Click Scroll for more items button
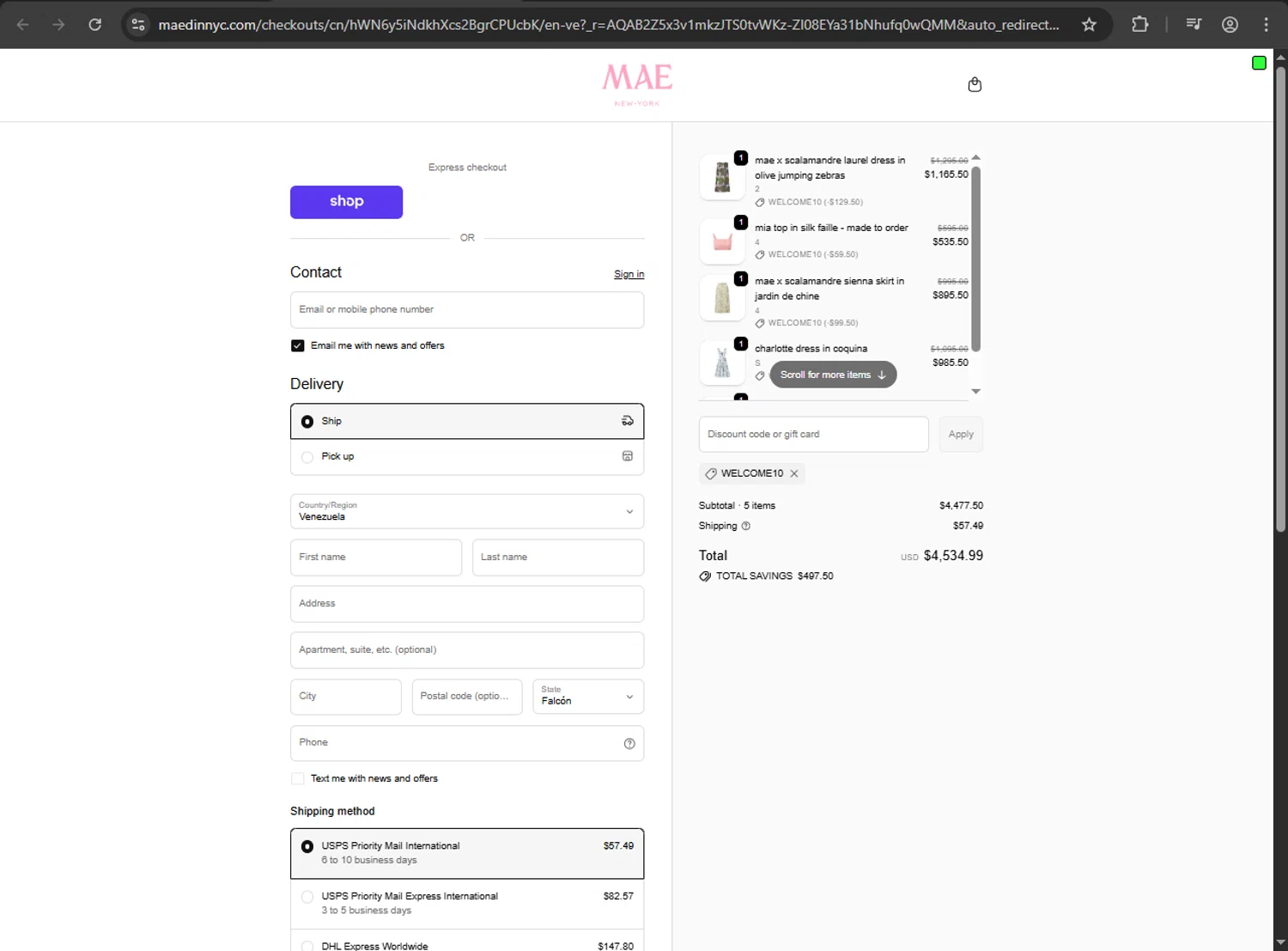 coord(833,375)
